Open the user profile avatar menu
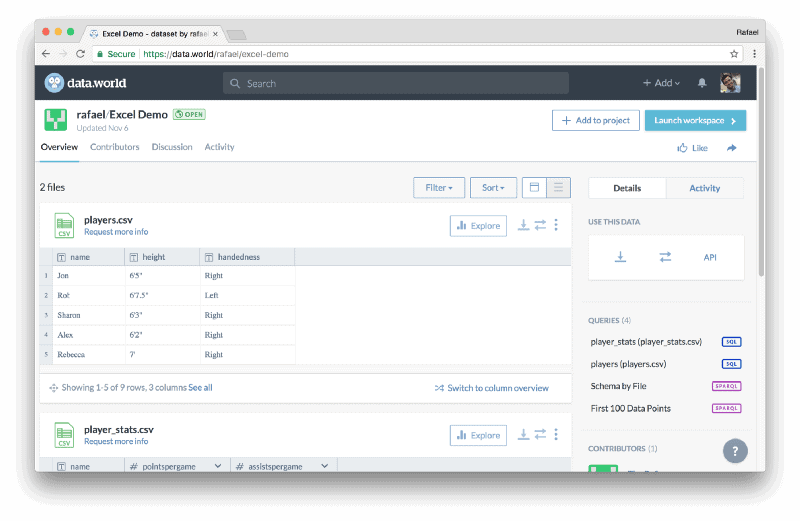800x521 pixels. coord(730,83)
